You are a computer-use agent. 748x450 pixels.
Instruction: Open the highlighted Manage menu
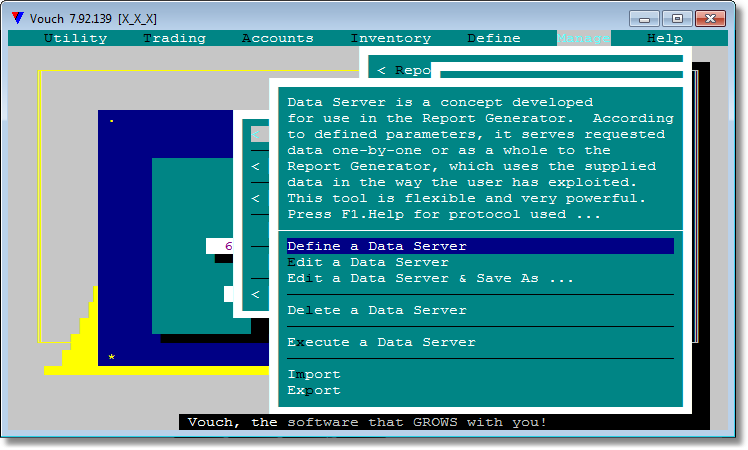click(x=583, y=38)
